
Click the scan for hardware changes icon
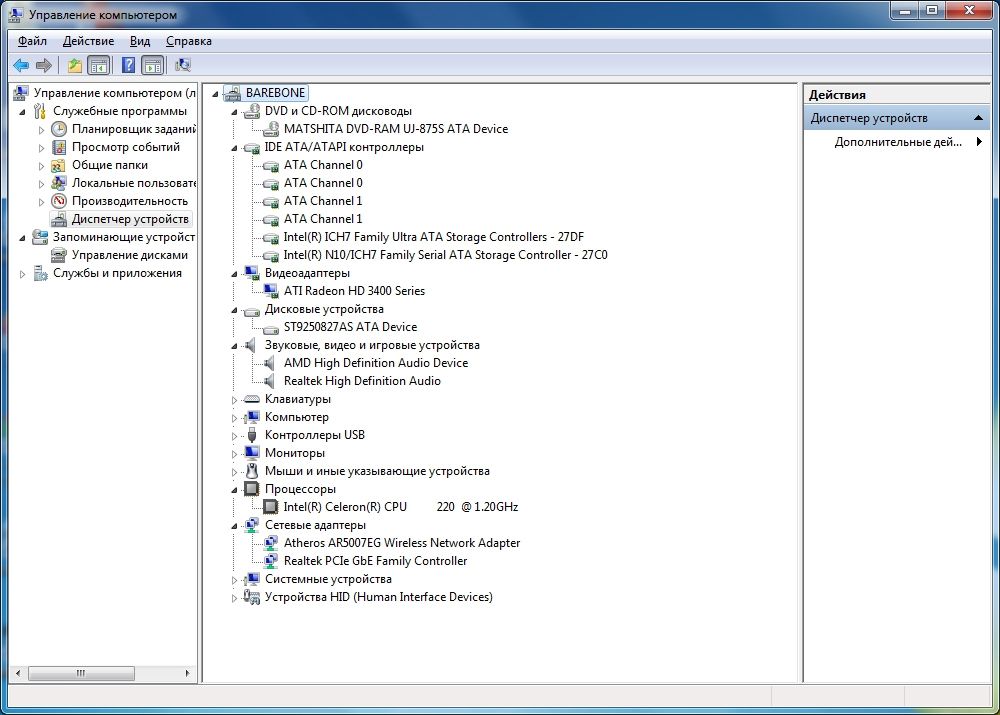[x=183, y=65]
